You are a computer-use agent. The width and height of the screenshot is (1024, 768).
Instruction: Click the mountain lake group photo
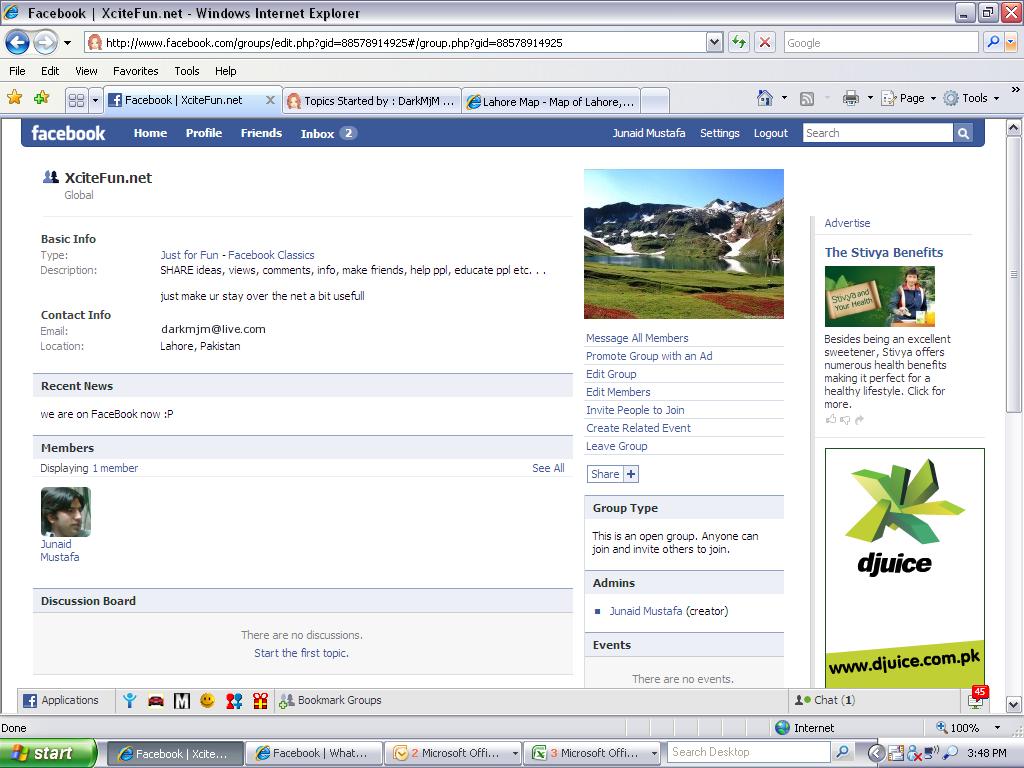point(684,244)
